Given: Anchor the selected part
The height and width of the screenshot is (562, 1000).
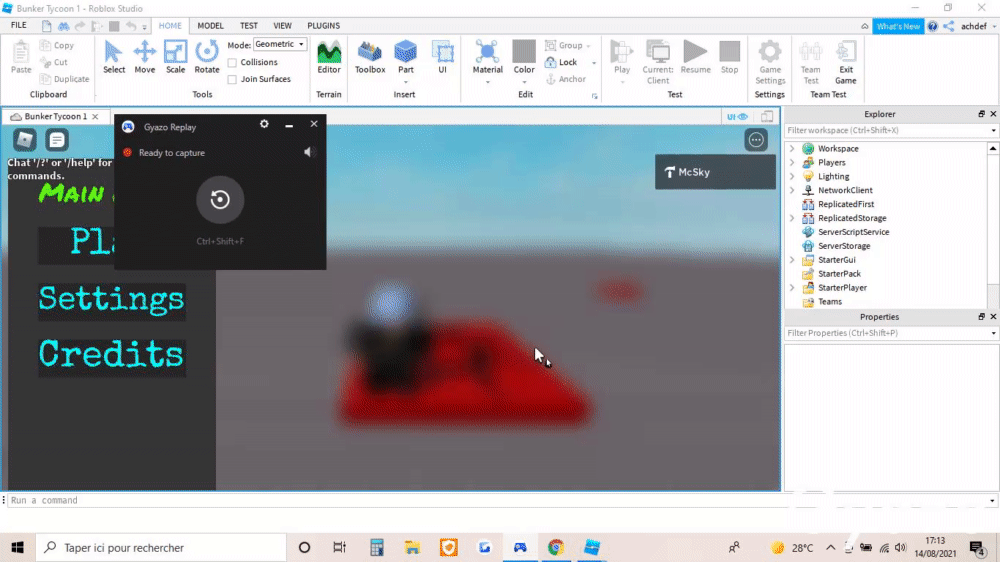Looking at the screenshot, I should point(566,78).
